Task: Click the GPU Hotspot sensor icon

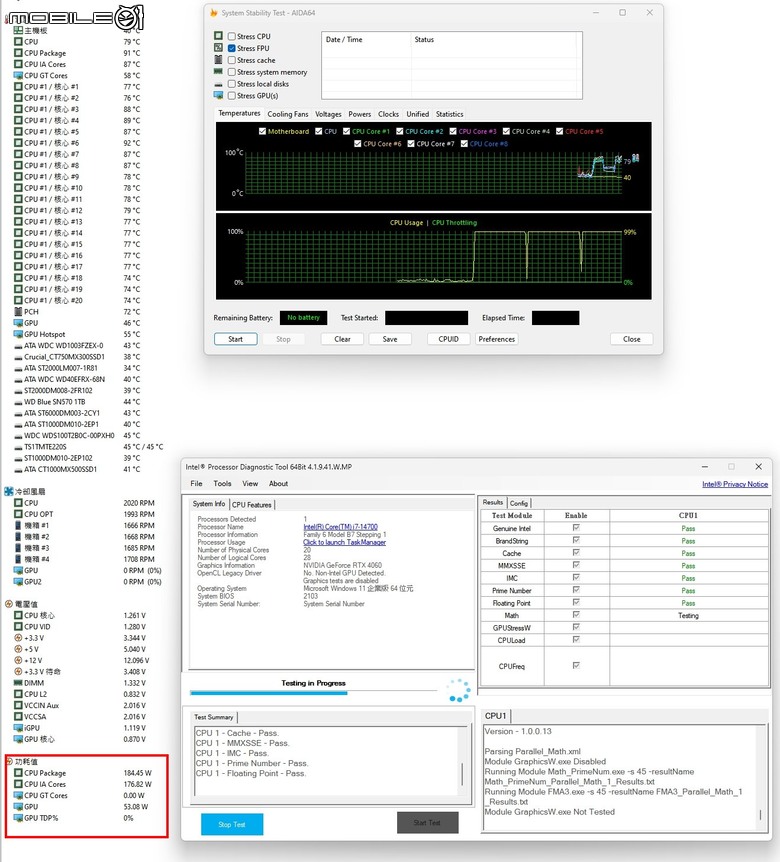Action: tap(18, 334)
